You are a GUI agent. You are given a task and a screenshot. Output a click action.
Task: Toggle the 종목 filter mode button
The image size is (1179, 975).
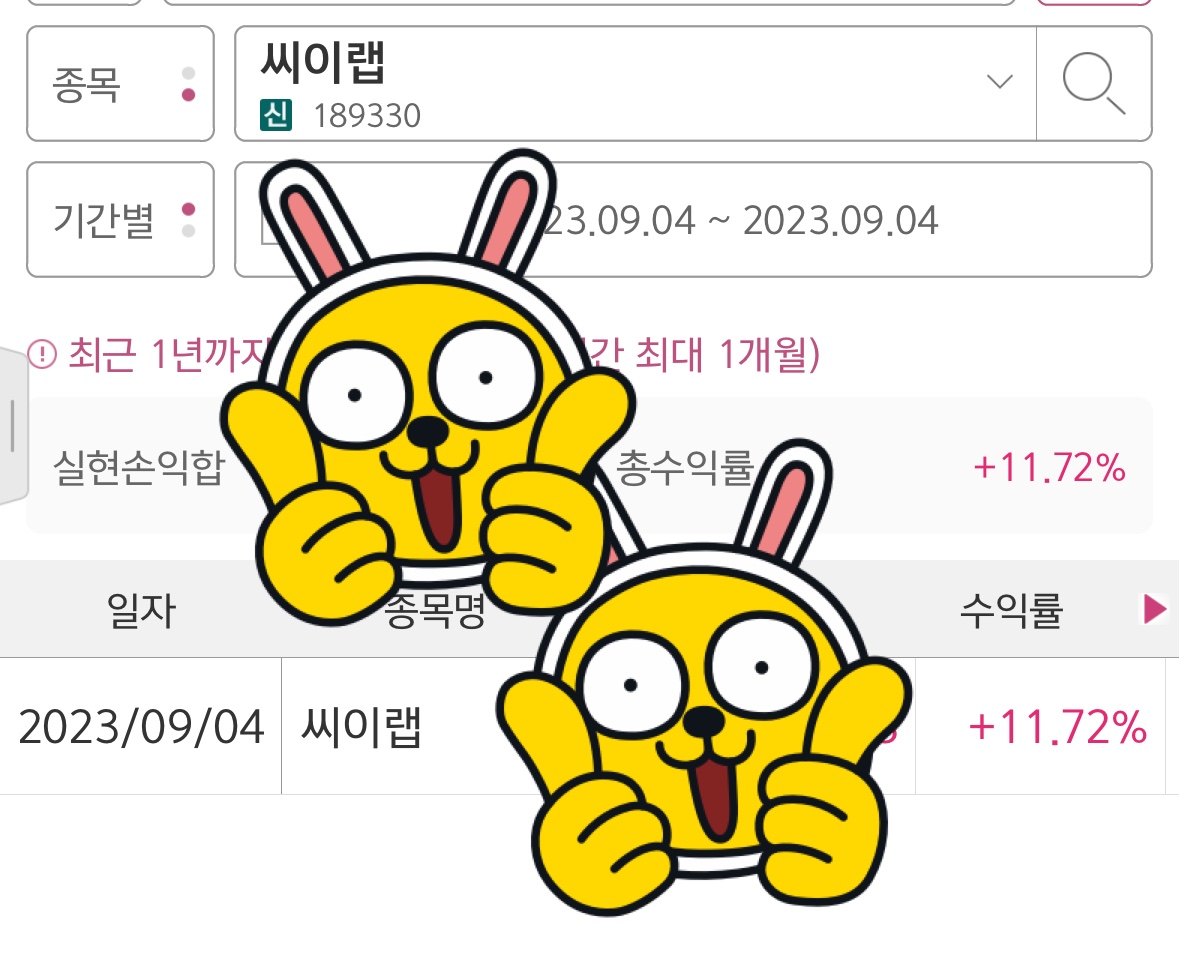point(120,83)
